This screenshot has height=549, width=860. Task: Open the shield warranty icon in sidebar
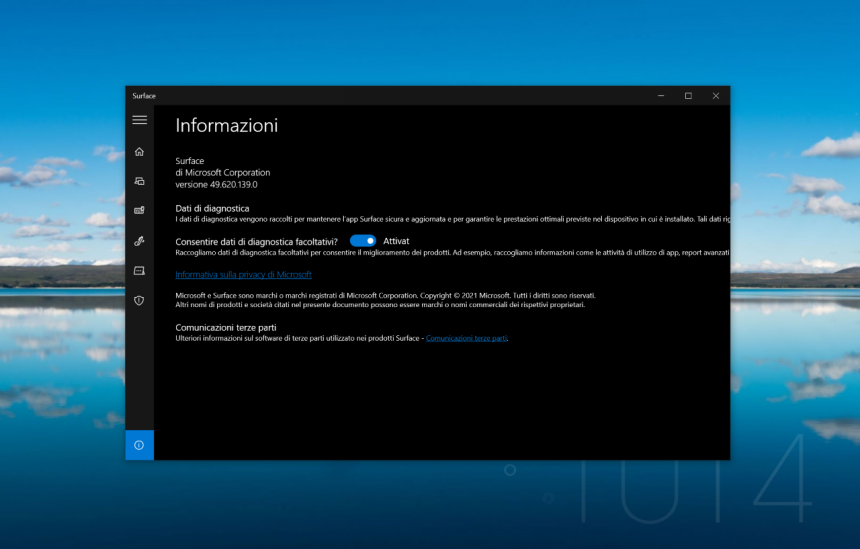(139, 300)
